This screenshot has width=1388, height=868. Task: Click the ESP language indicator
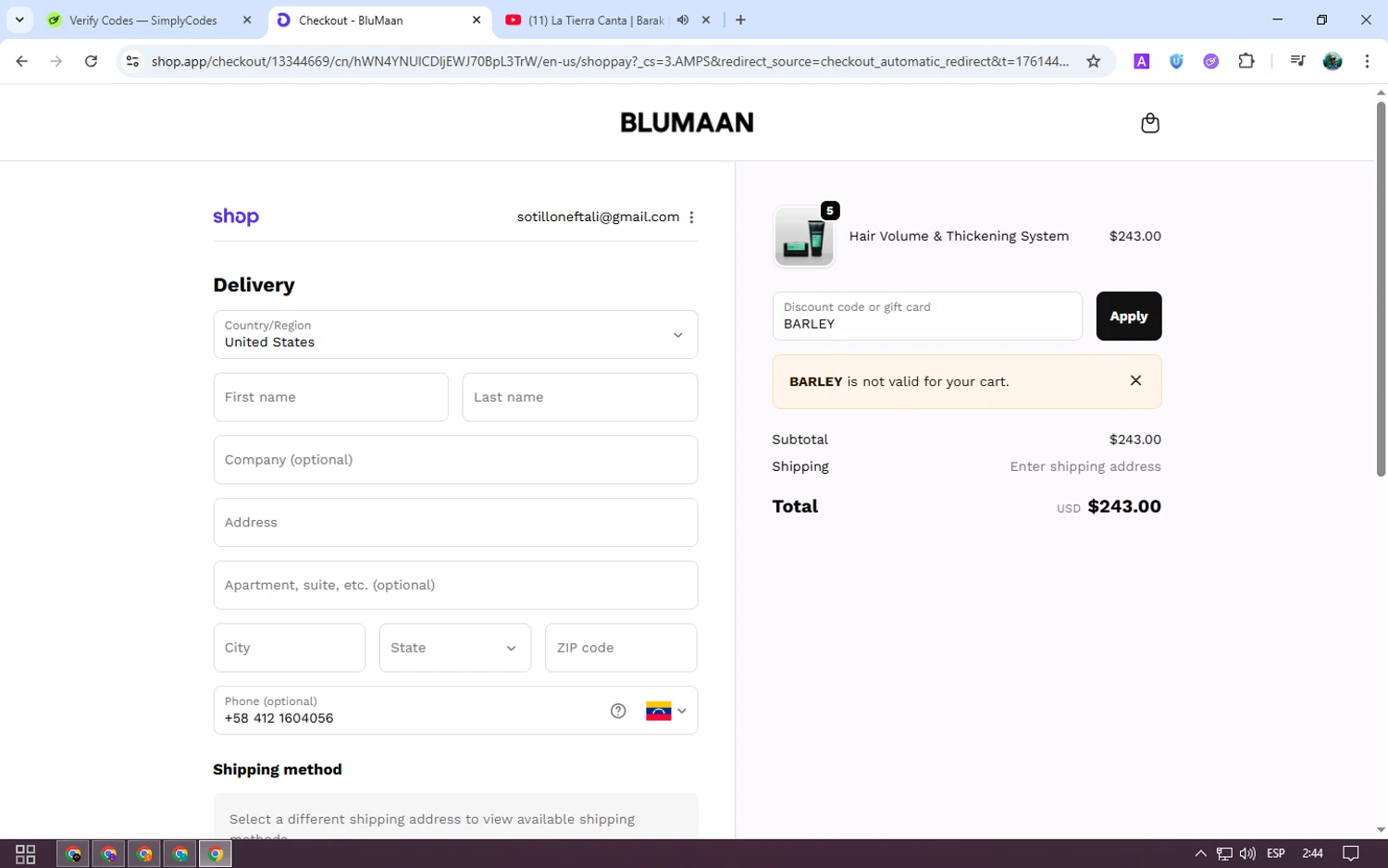click(1276, 853)
